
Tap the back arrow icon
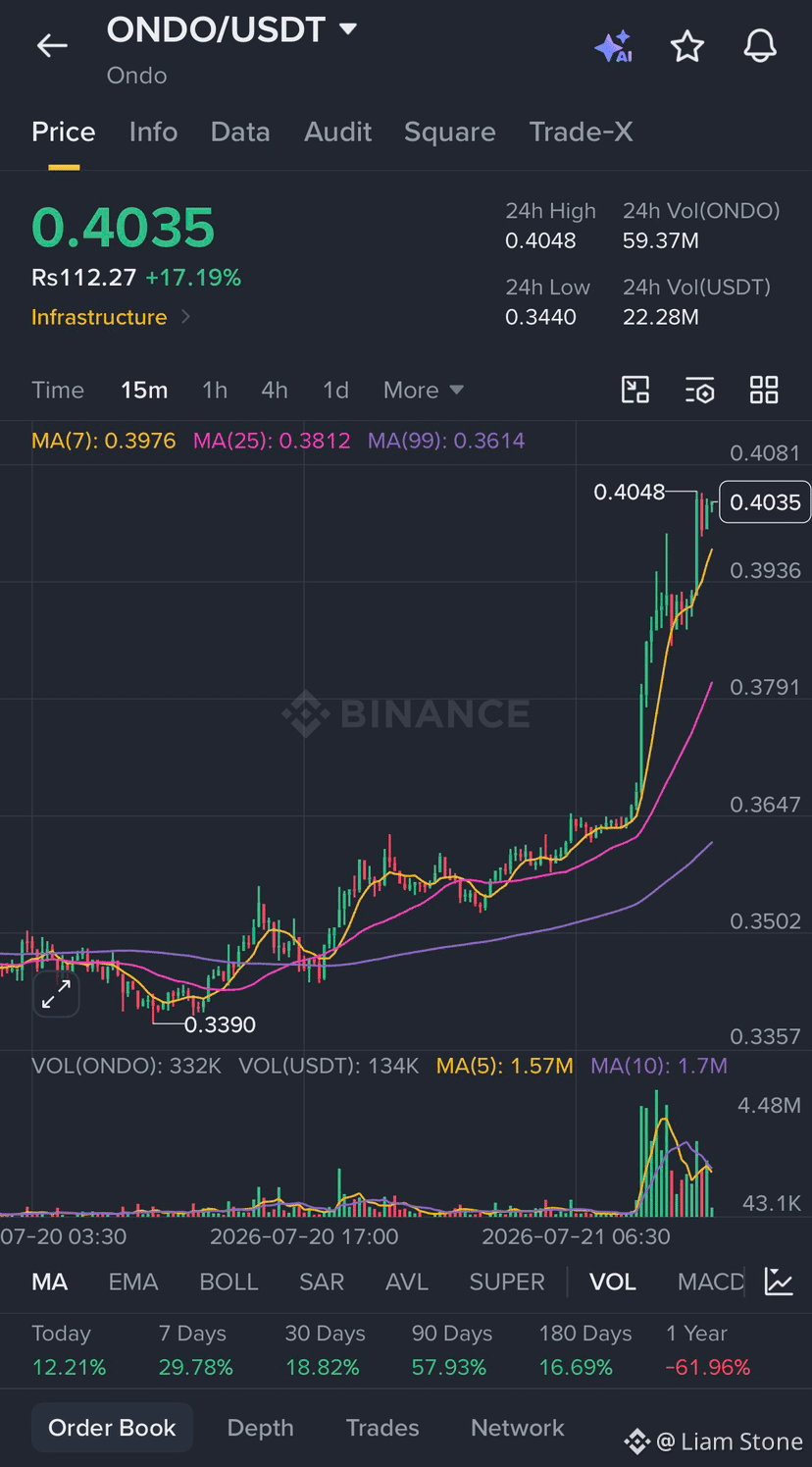[52, 45]
